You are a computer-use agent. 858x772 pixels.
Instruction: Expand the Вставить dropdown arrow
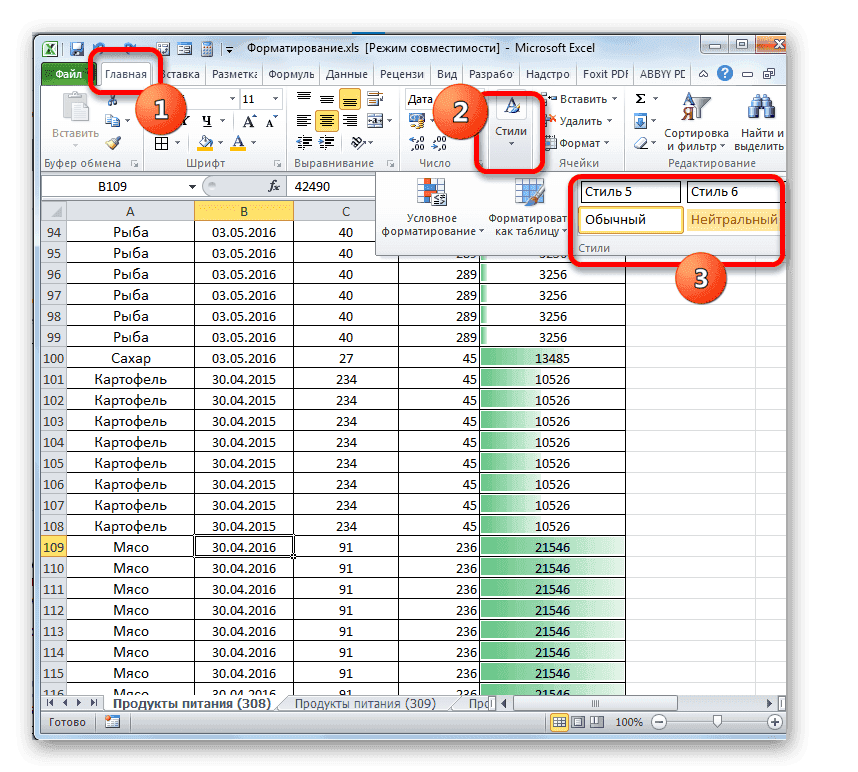pyautogui.click(x=615, y=99)
